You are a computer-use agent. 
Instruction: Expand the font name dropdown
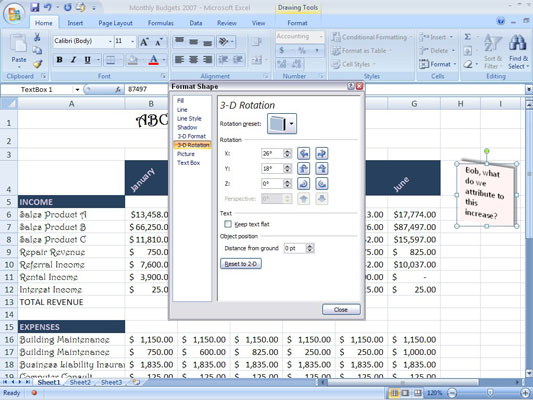(110, 41)
